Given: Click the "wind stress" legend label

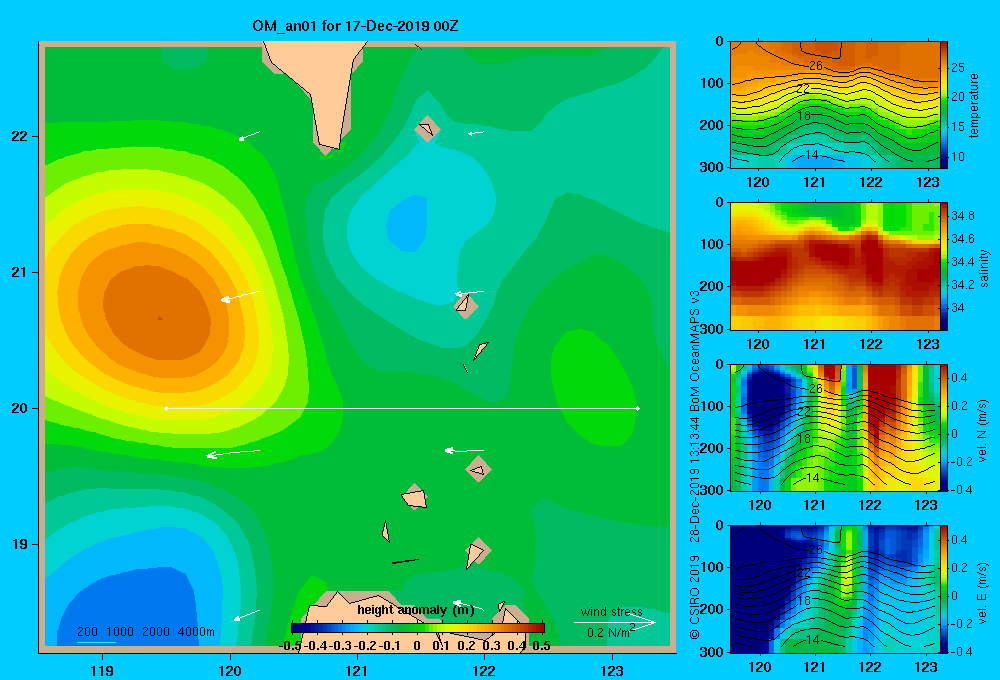Looking at the screenshot, I should (x=611, y=611).
